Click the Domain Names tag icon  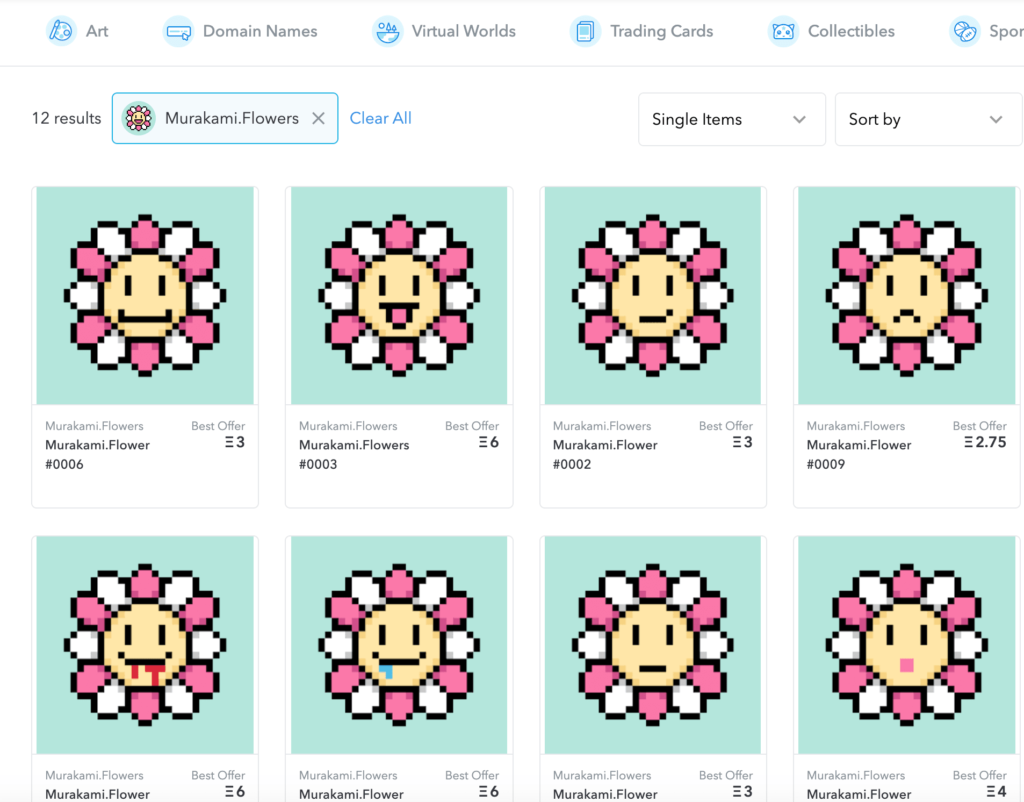coord(178,31)
